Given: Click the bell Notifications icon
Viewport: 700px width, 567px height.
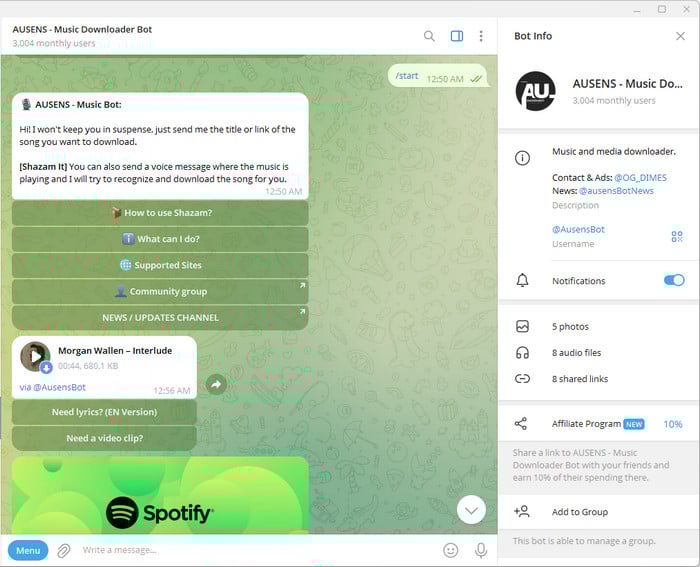Looking at the screenshot, I should [x=522, y=280].
